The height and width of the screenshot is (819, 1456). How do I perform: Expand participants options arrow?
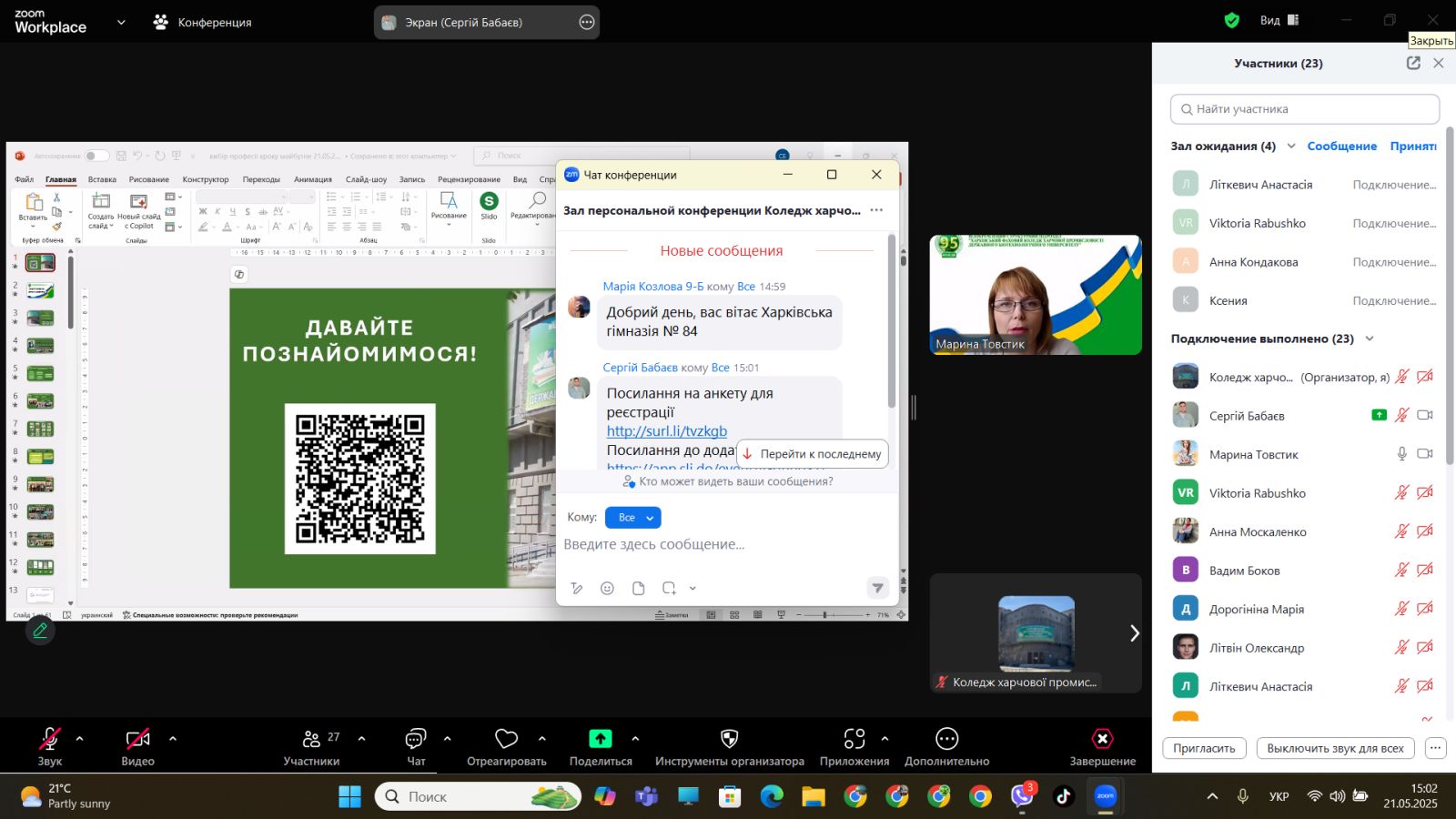coord(361,738)
